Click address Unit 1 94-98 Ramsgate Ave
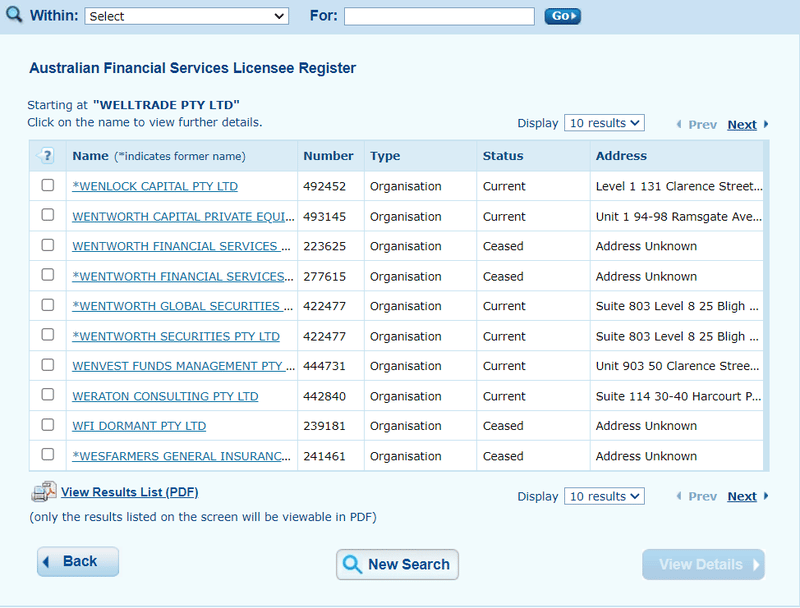800x608 pixels. pos(679,217)
